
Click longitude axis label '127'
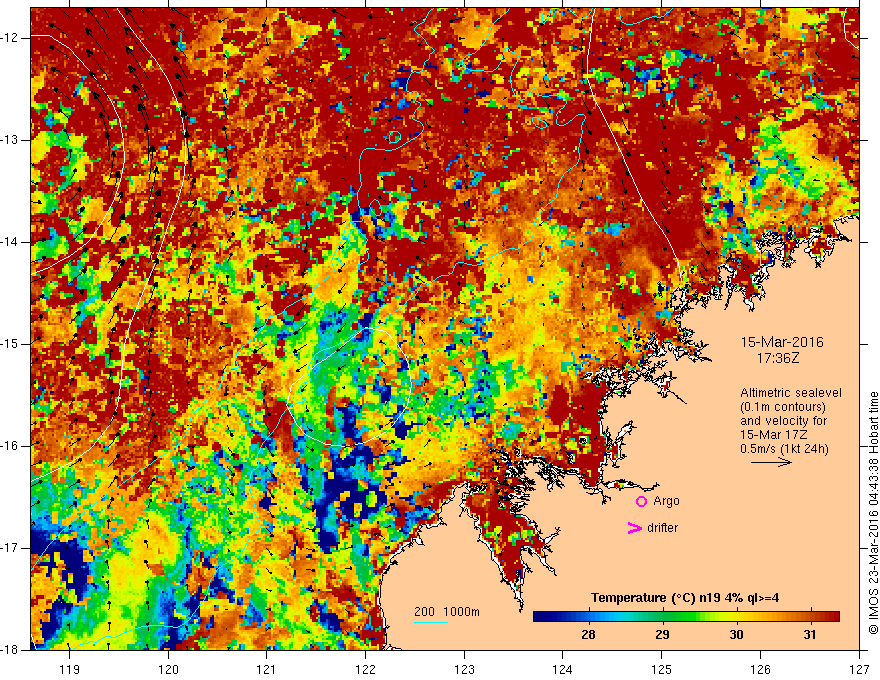(859, 670)
